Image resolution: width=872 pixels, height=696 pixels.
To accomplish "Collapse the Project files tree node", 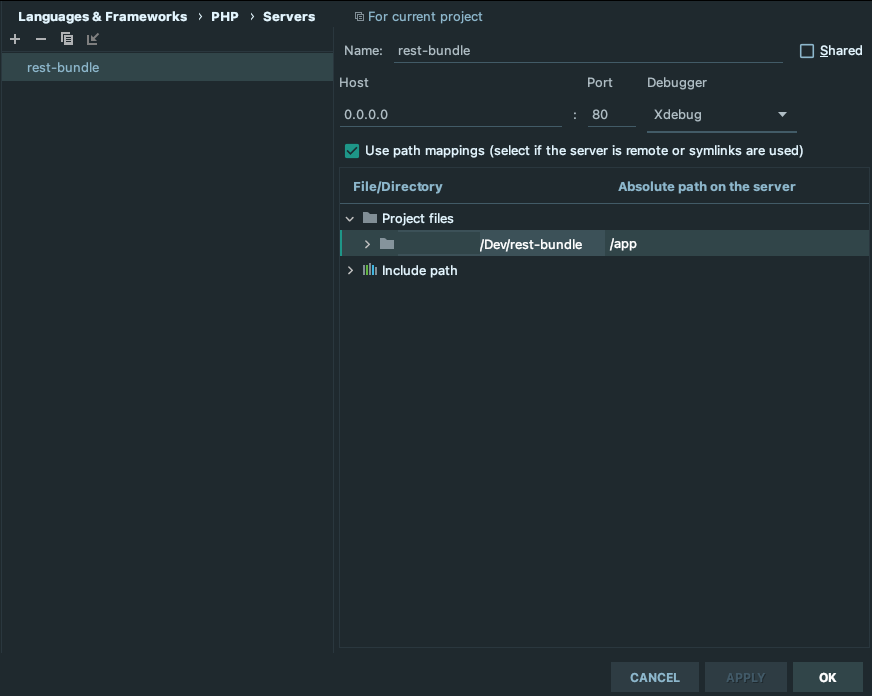I will pyautogui.click(x=350, y=218).
